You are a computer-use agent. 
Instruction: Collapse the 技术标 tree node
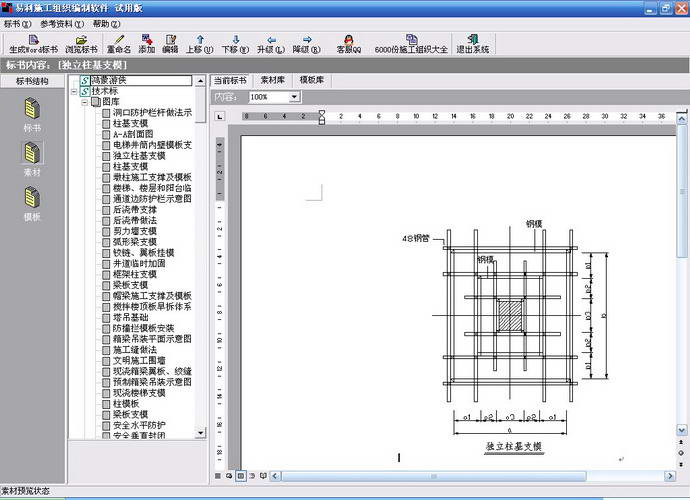[74, 92]
